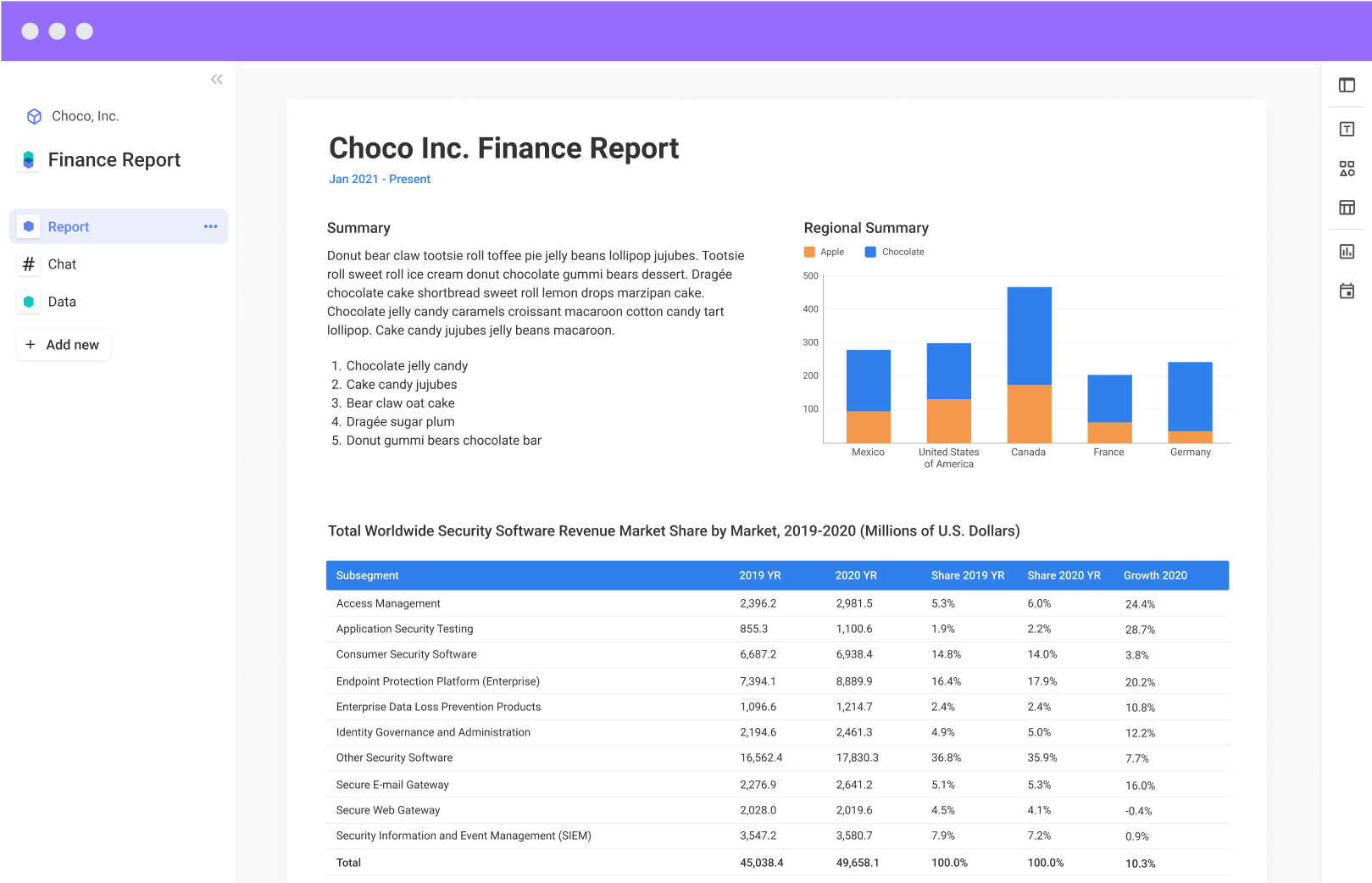Select the Total row in the revenue table
Image resolution: width=1372 pixels, height=883 pixels.
click(348, 862)
